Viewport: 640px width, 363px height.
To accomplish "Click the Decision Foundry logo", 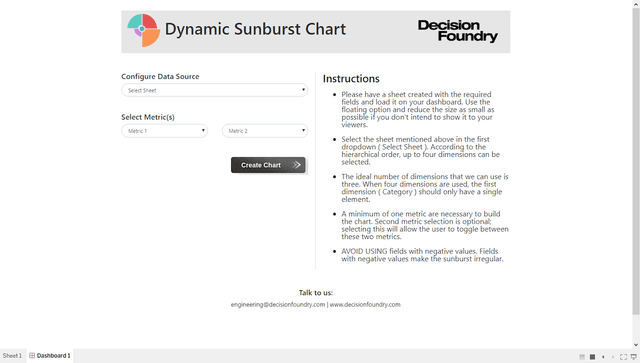I will click(458, 31).
